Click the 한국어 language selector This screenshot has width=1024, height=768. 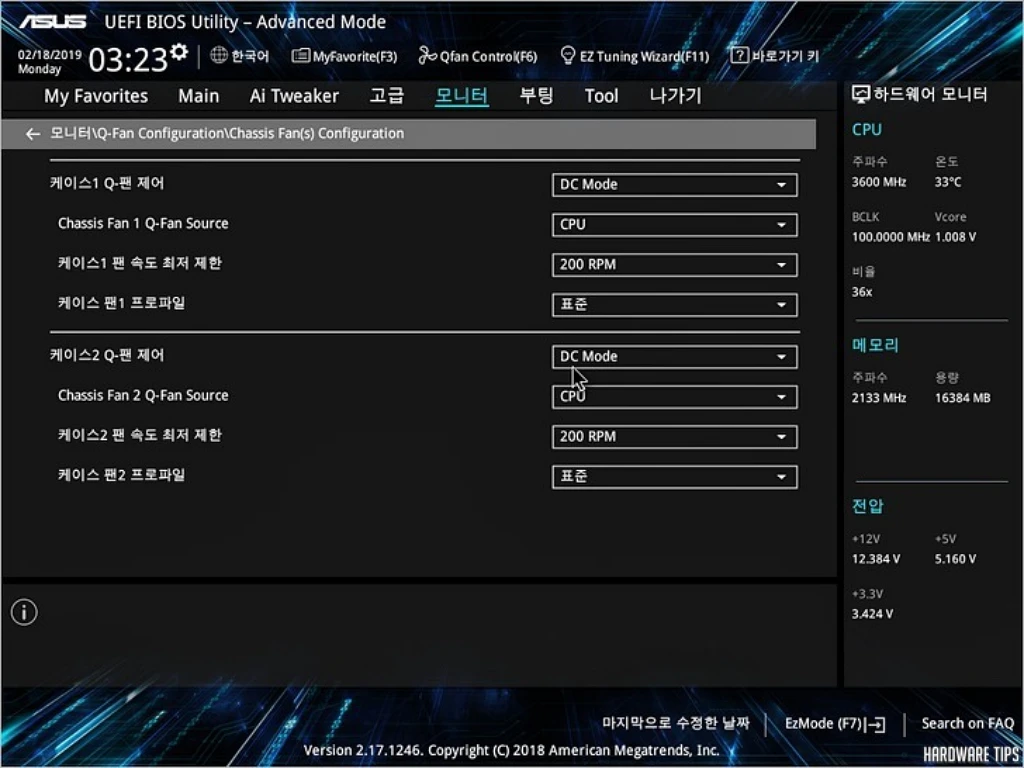[x=249, y=56]
